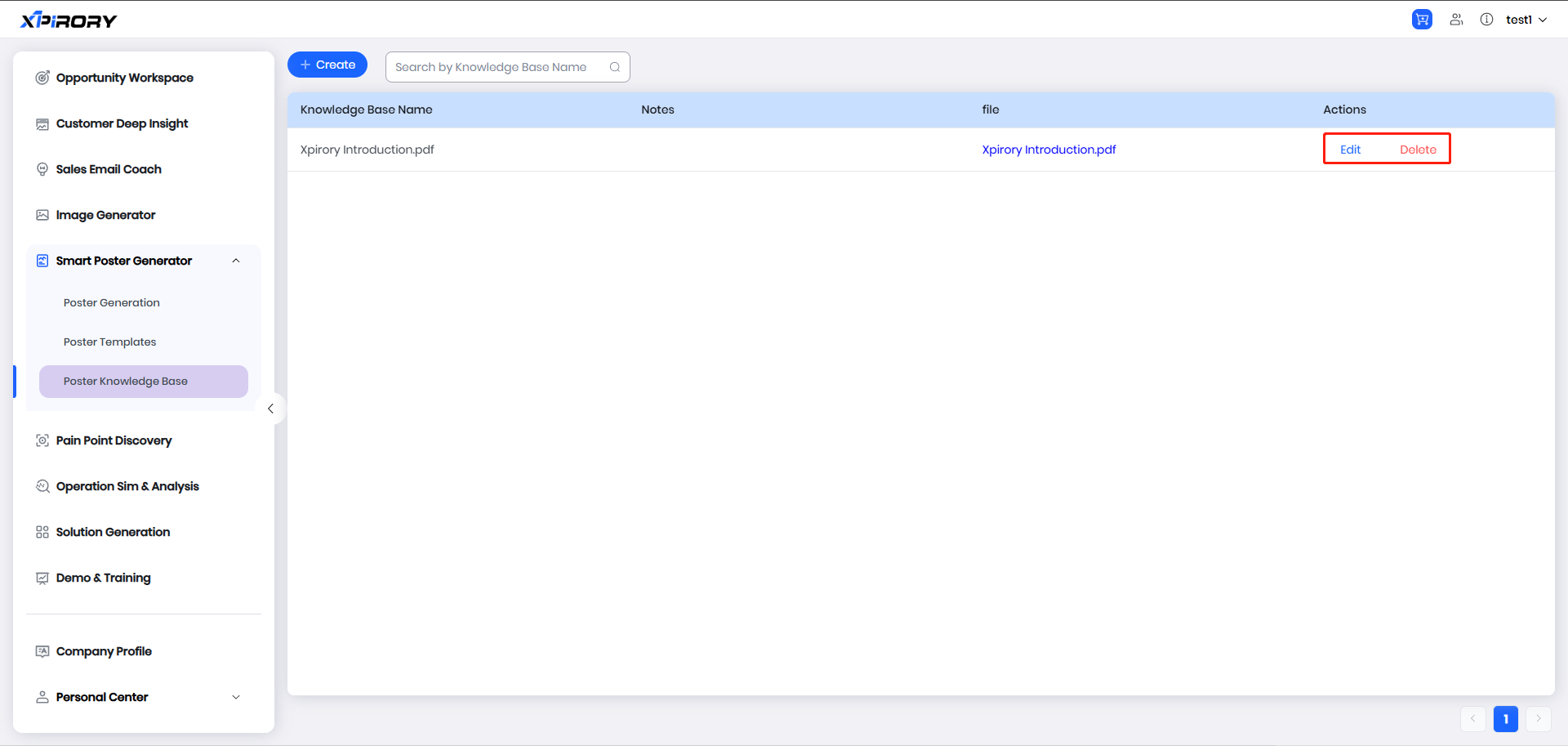Edit the Xpirory Introduction.pdf entry
1568x746 pixels.
(x=1350, y=150)
